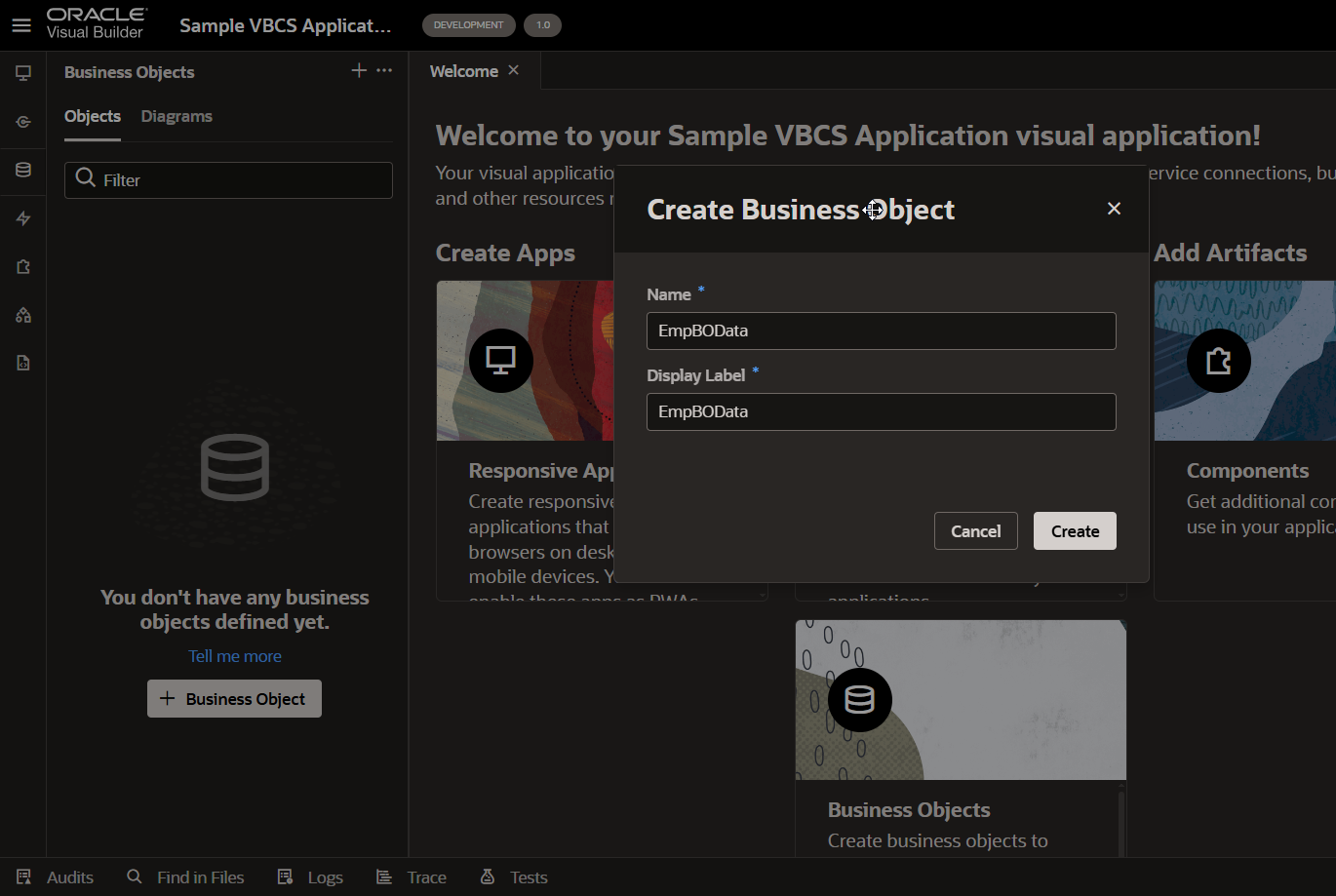Viewport: 1336px width, 896px height.
Task: Click the Create Apps section heading
Action: [x=505, y=253]
